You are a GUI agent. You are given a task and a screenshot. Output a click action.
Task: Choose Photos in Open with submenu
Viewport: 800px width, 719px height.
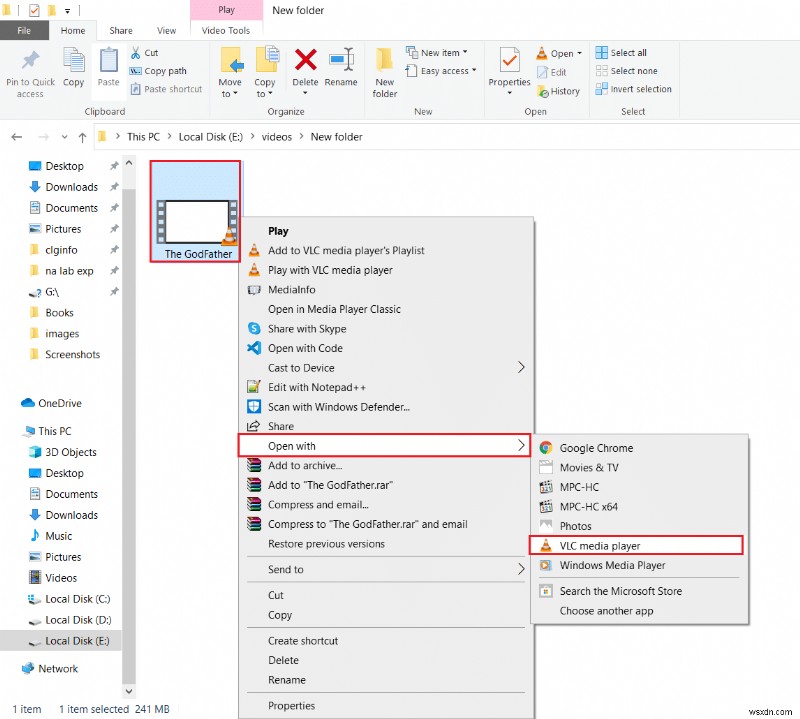(x=639, y=526)
